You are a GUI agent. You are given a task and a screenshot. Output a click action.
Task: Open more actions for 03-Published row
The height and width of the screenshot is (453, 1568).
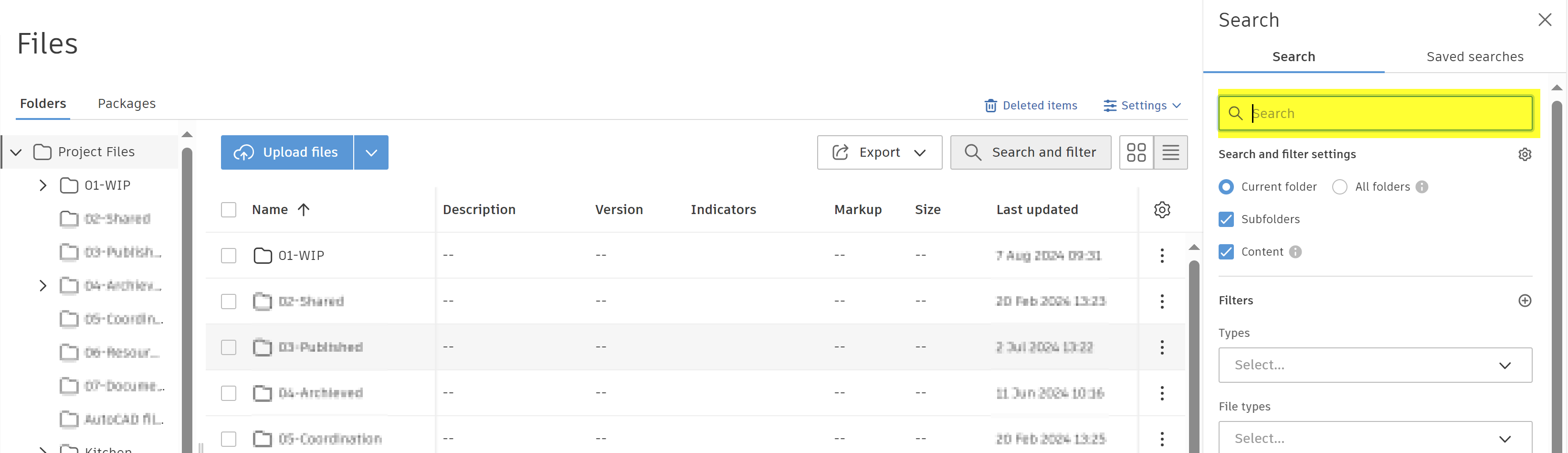1162,347
